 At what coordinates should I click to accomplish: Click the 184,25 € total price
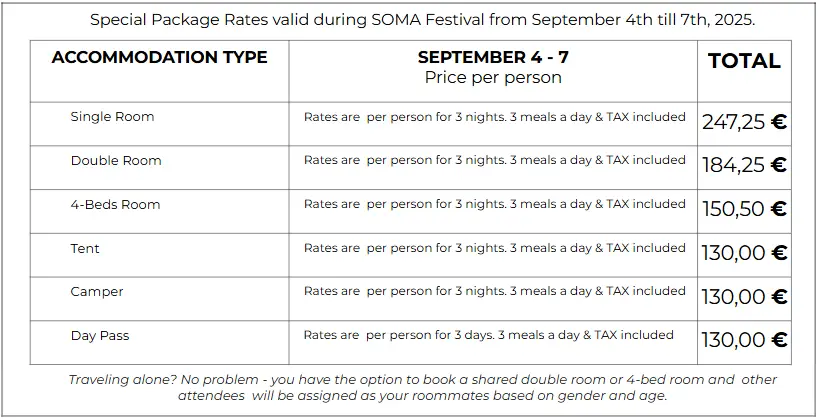point(744,165)
